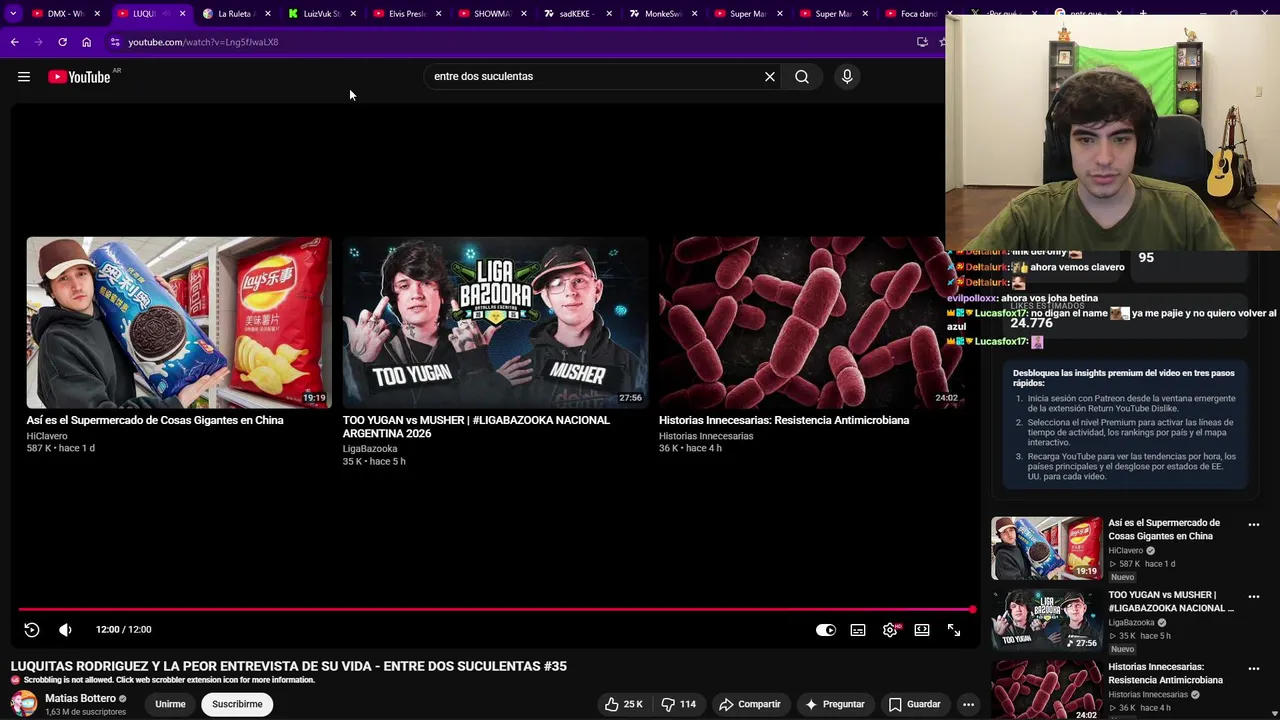Open sidebar thumbnail of Supermercado de Cosas Gigantes
Image resolution: width=1280 pixels, height=720 pixels.
click(x=1046, y=548)
